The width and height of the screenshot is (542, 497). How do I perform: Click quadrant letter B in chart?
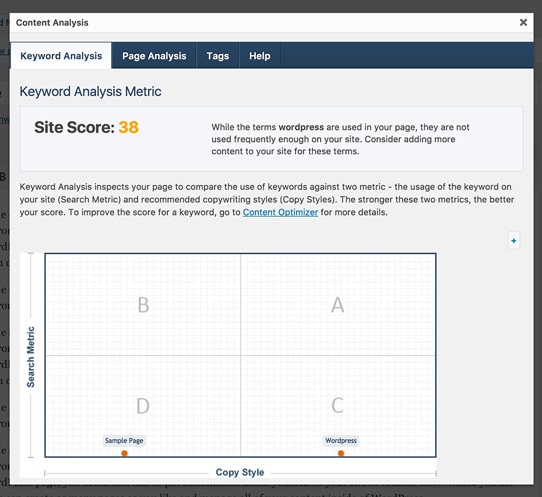(x=143, y=305)
